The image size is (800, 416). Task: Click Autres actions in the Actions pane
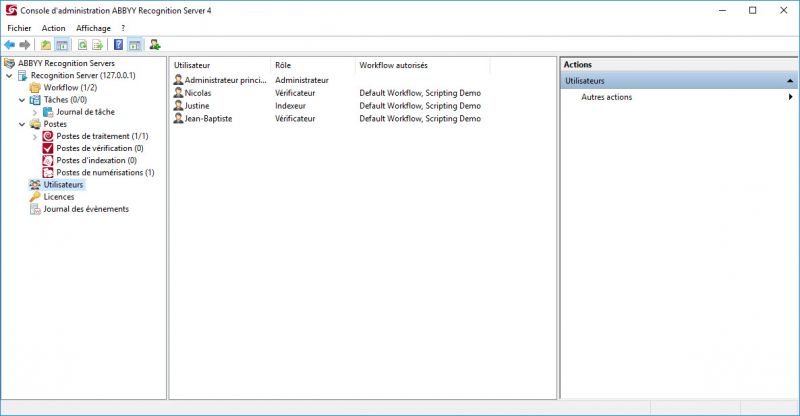(x=607, y=97)
